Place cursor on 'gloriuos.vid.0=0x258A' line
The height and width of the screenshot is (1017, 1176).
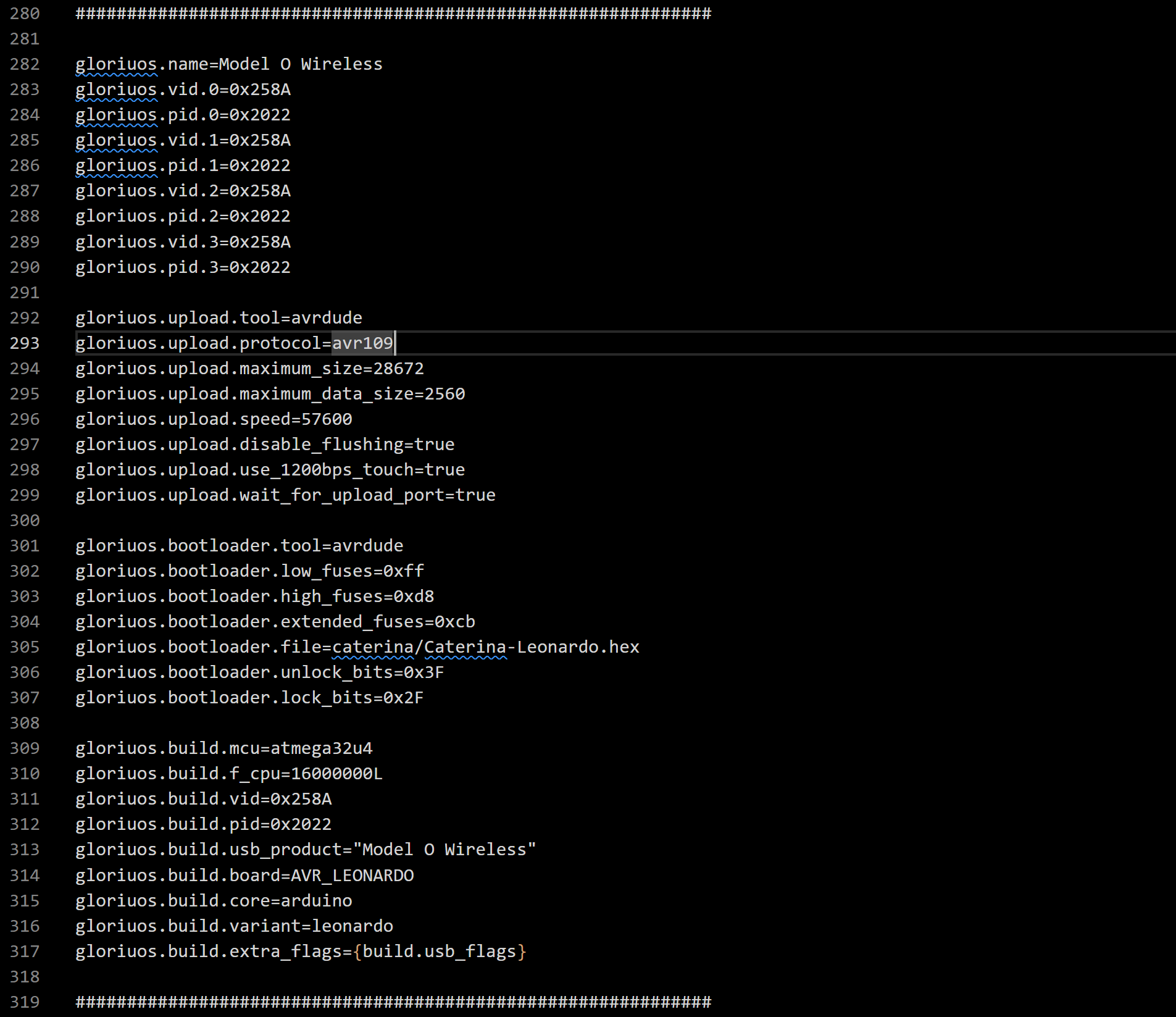183,90
